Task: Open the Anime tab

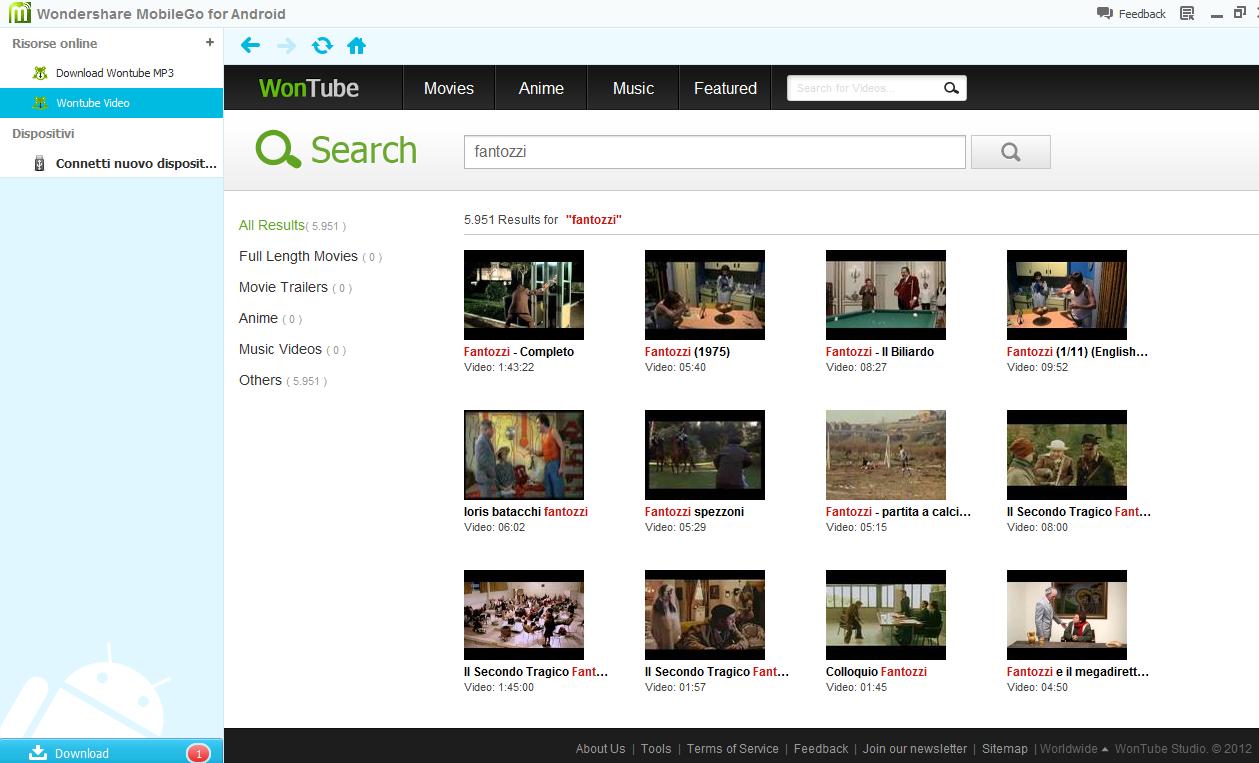Action: (x=541, y=88)
